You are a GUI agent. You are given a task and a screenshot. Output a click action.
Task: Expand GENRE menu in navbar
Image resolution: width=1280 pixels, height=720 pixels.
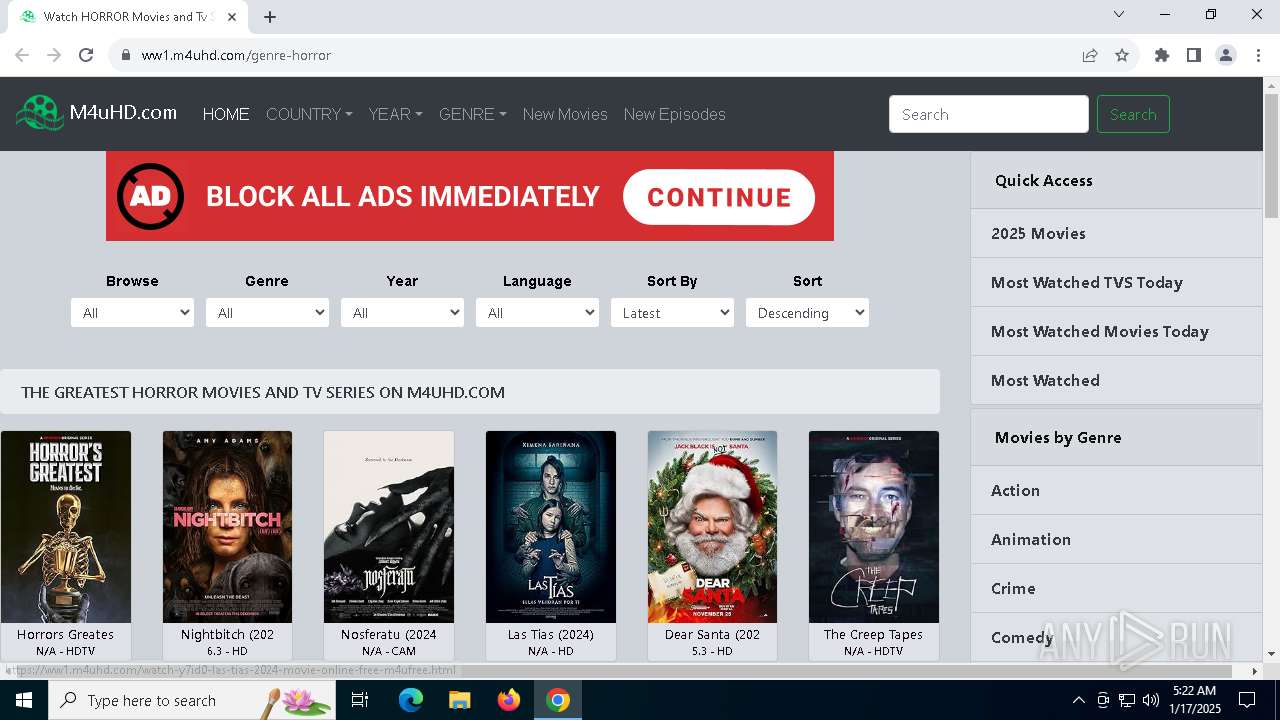473,114
